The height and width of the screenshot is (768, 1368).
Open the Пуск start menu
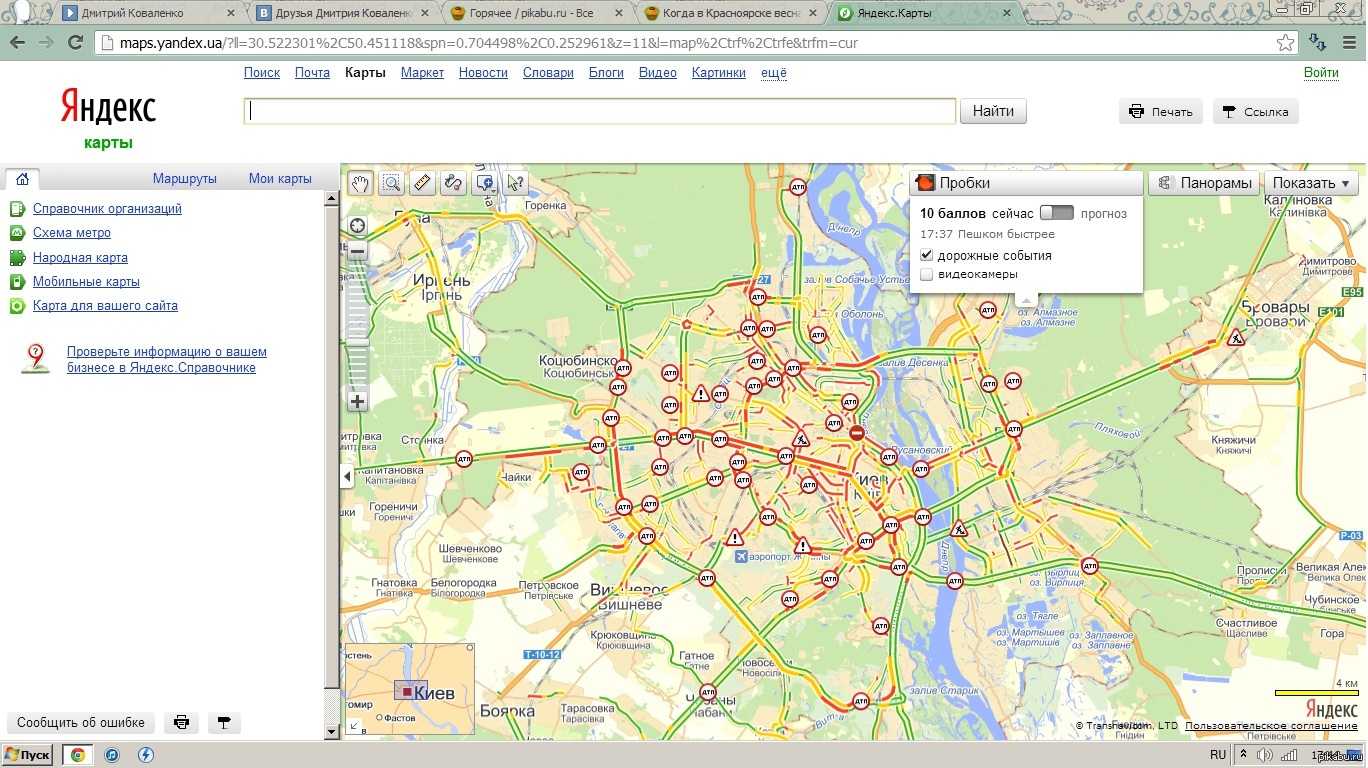coord(28,755)
